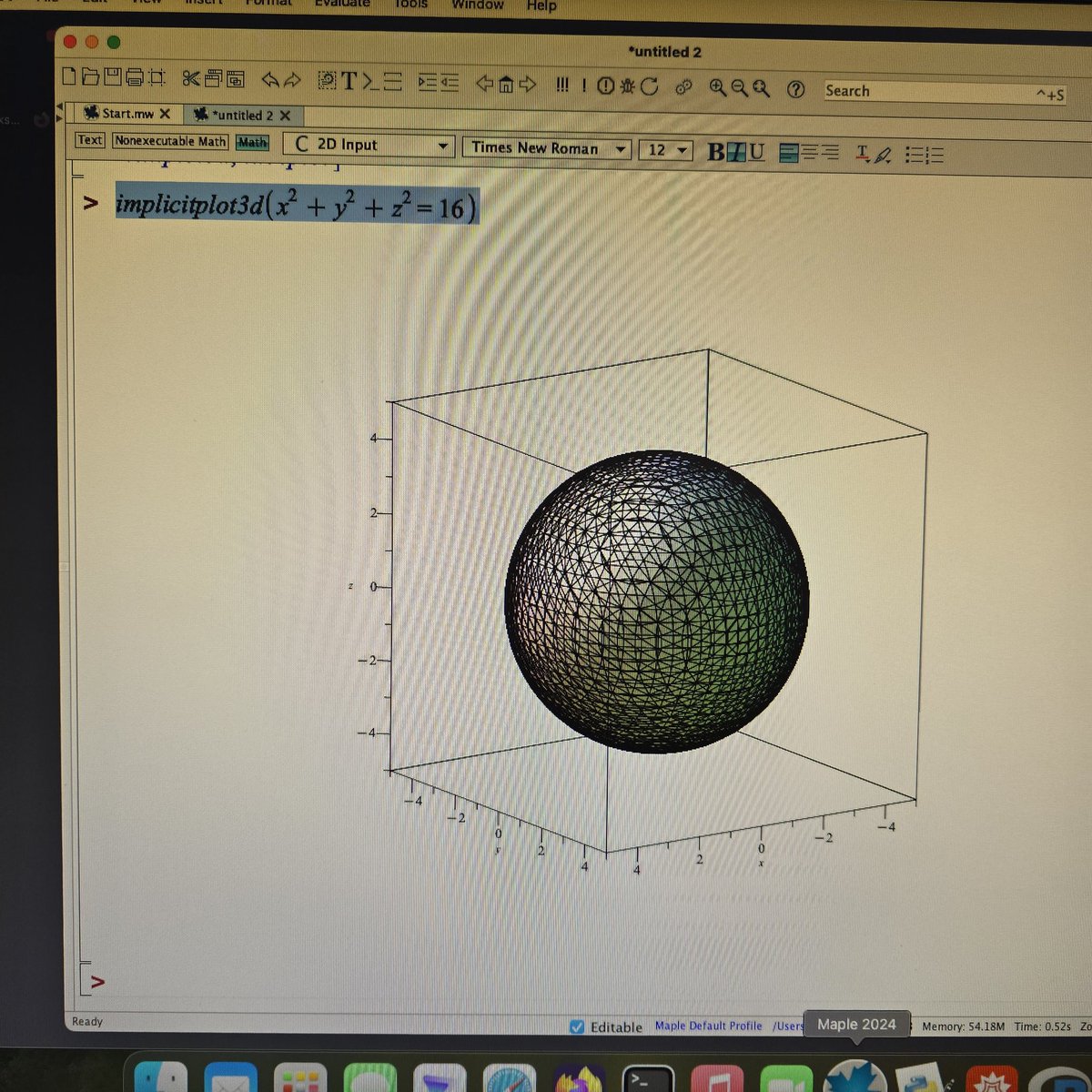Screen dimensions: 1092x1092
Task: Uncheck the Editable checkbox
Action: [577, 1026]
